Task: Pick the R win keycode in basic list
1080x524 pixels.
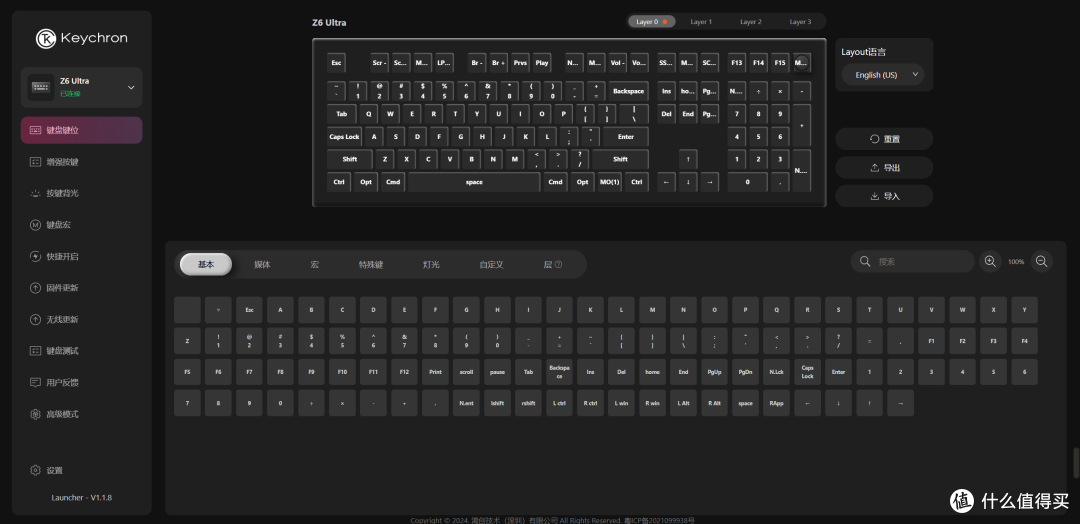Action: (652, 403)
